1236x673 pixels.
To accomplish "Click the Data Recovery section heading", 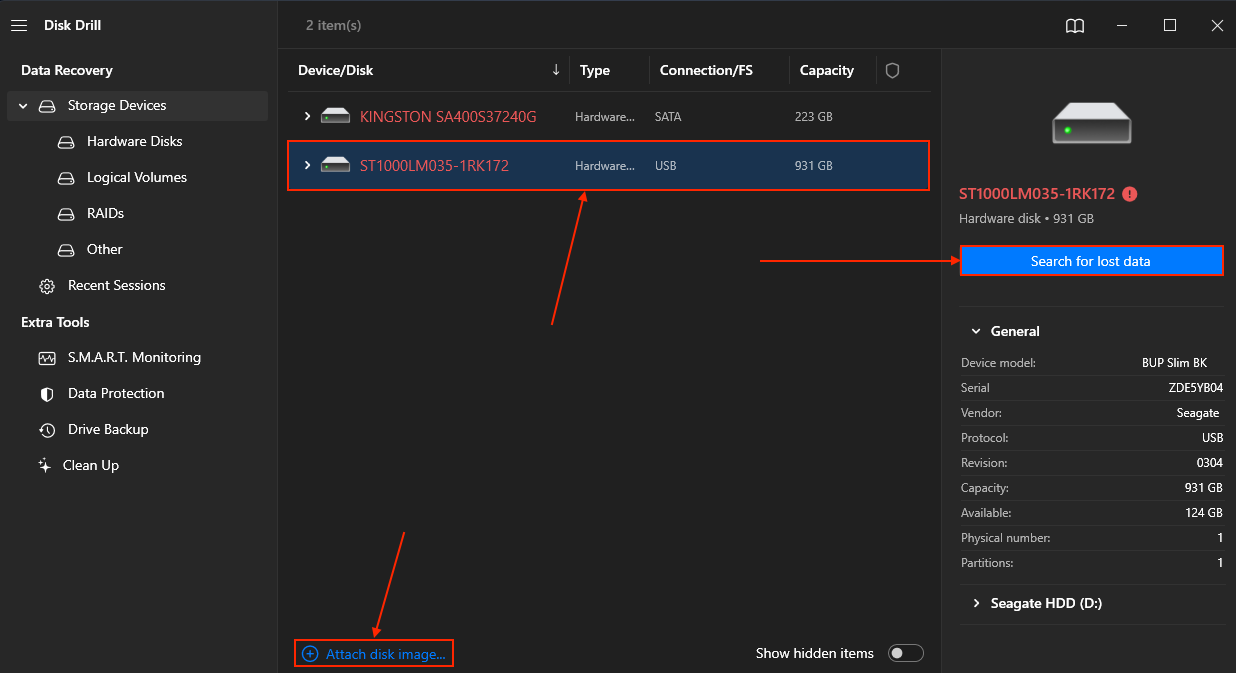I will click(67, 71).
